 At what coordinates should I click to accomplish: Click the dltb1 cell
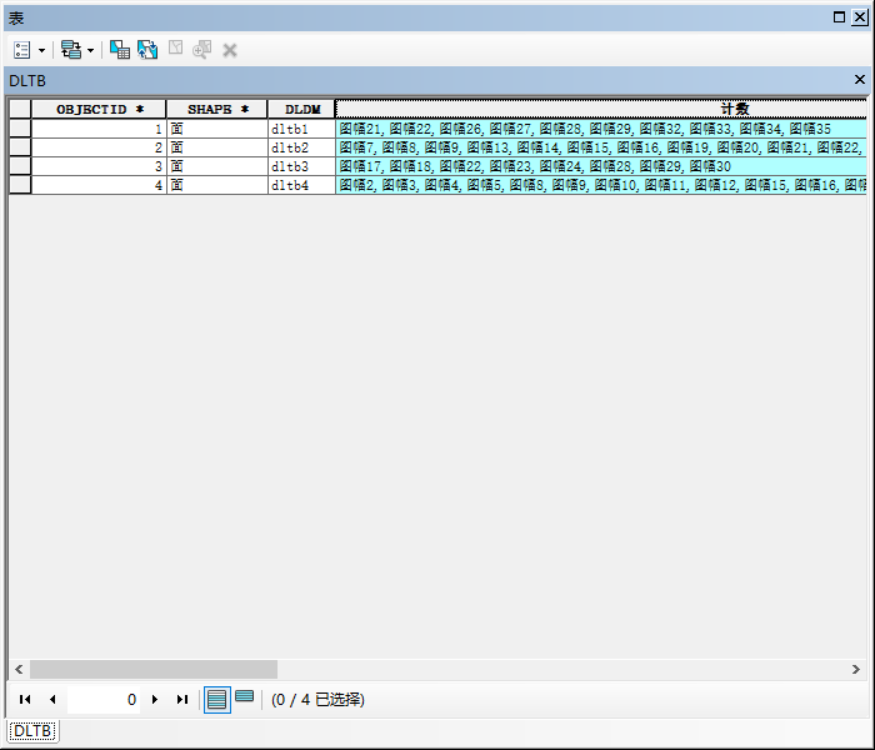(x=302, y=129)
